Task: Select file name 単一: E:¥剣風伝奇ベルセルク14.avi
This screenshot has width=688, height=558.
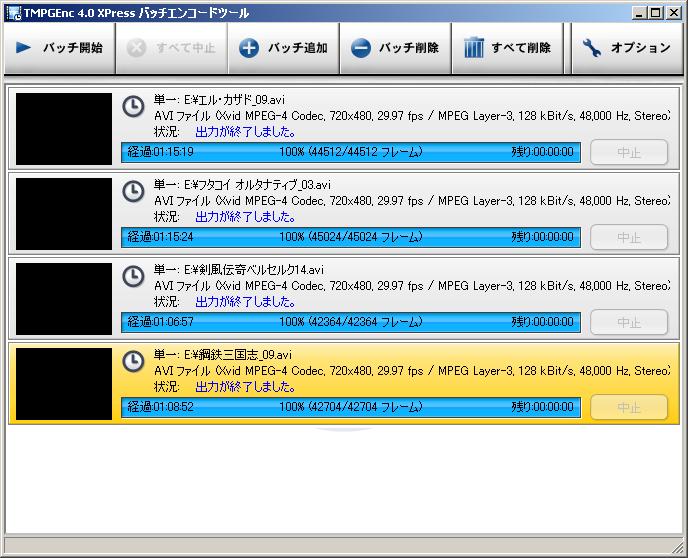Action: pyautogui.click(x=239, y=270)
